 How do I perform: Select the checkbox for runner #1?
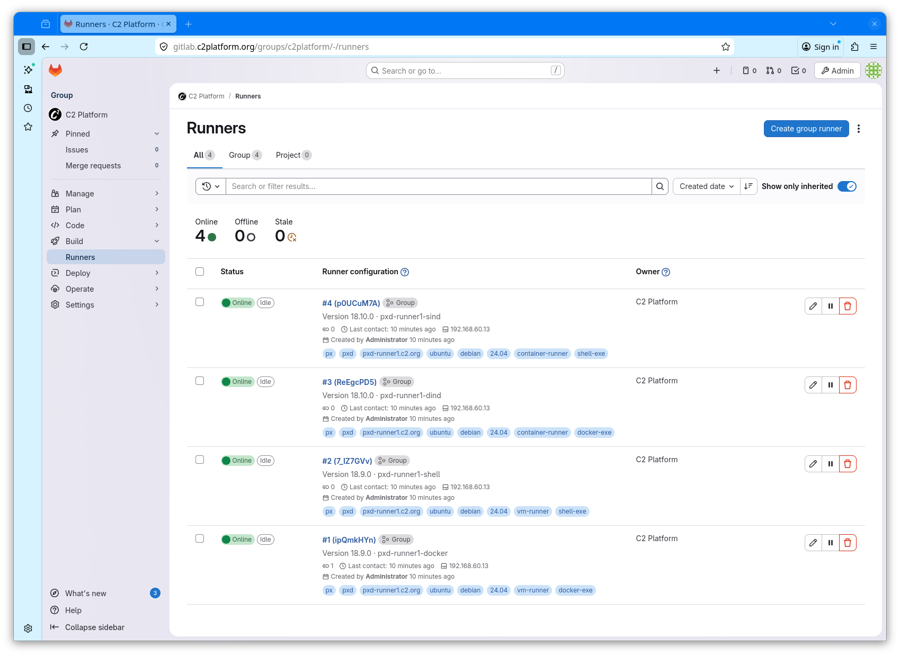(200, 539)
